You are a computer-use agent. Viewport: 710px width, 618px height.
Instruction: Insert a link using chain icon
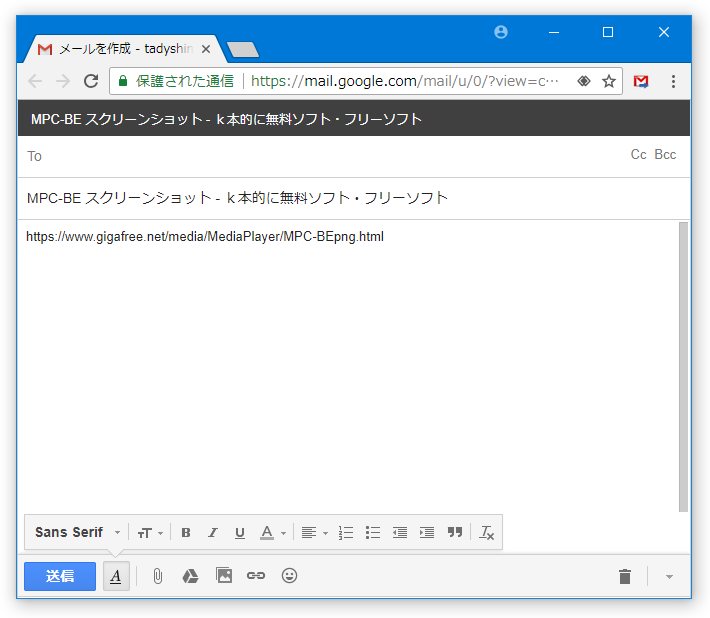(x=256, y=575)
